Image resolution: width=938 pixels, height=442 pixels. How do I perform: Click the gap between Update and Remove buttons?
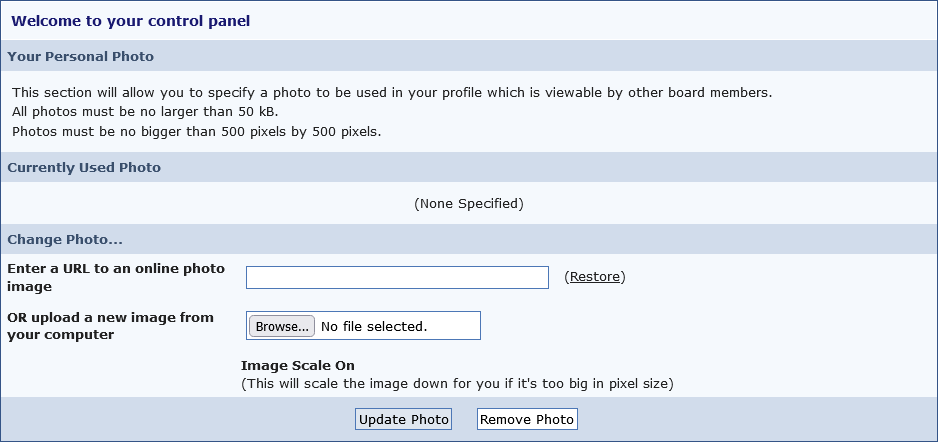point(464,419)
